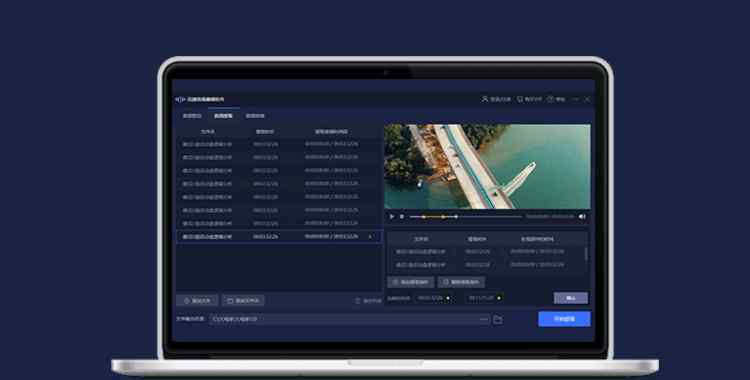This screenshot has width=750, height=380.
Task: Mute the preview using the speaker icon
Action: [x=582, y=217]
